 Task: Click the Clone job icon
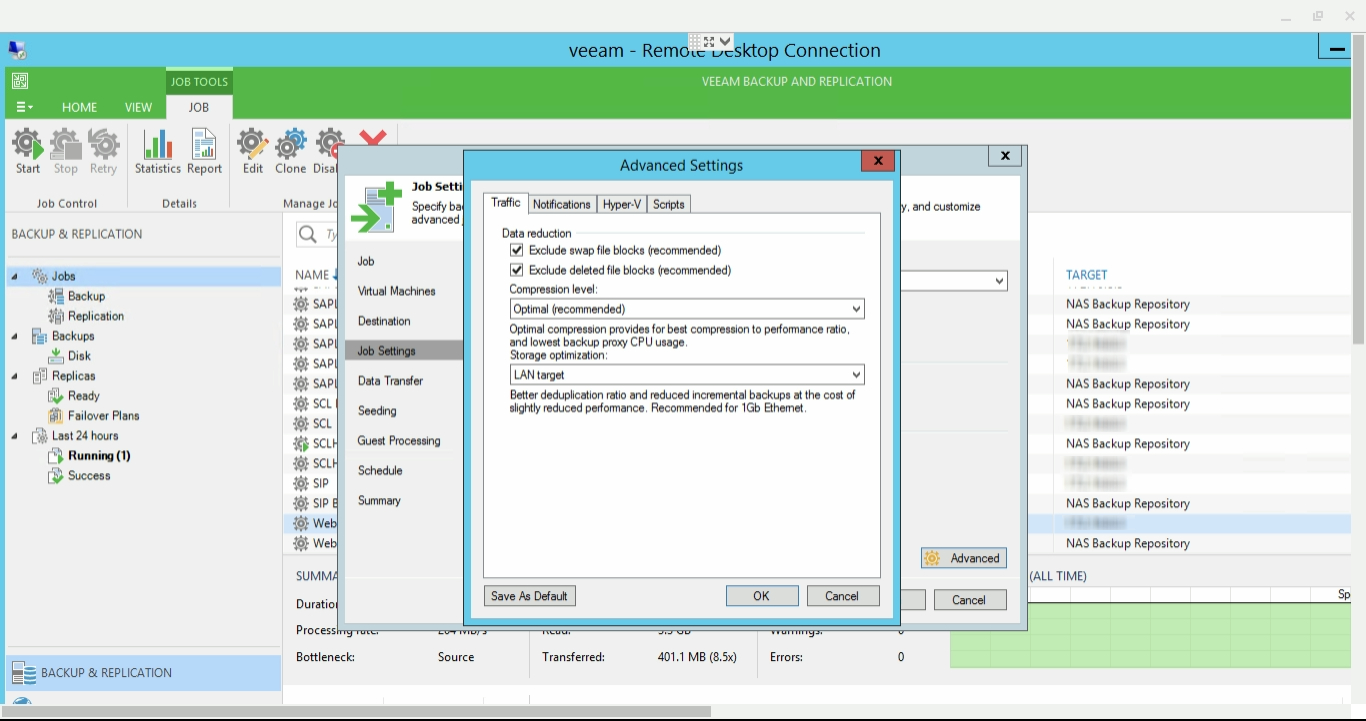point(291,144)
